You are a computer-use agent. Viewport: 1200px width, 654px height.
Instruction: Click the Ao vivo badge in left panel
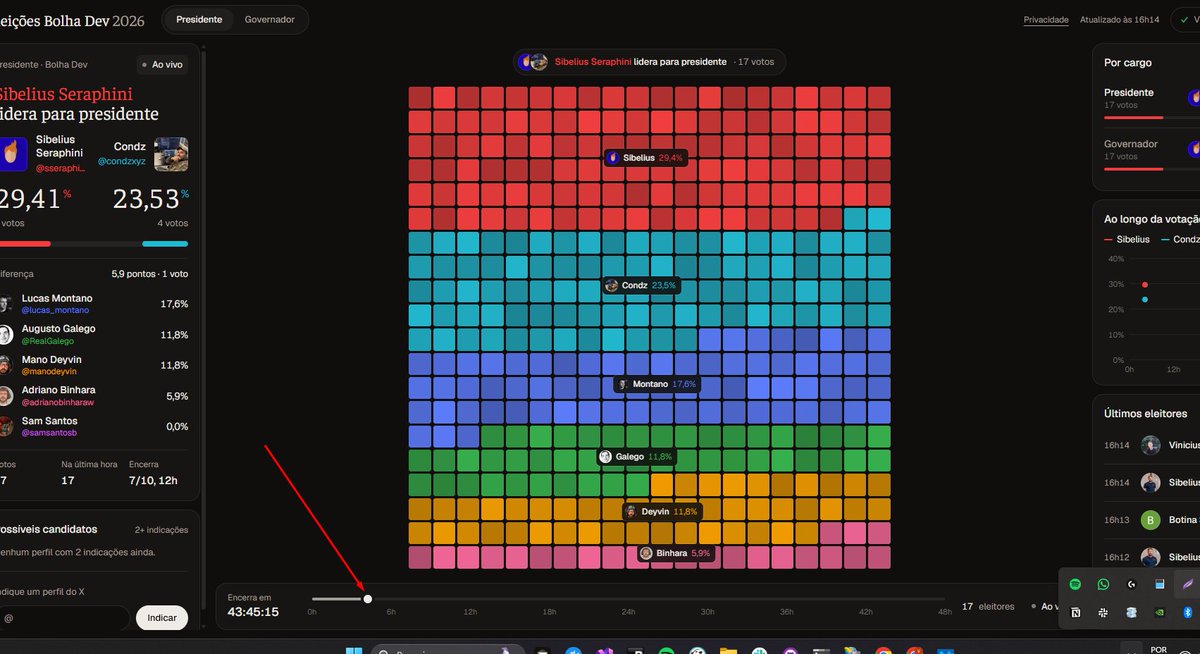pos(162,65)
